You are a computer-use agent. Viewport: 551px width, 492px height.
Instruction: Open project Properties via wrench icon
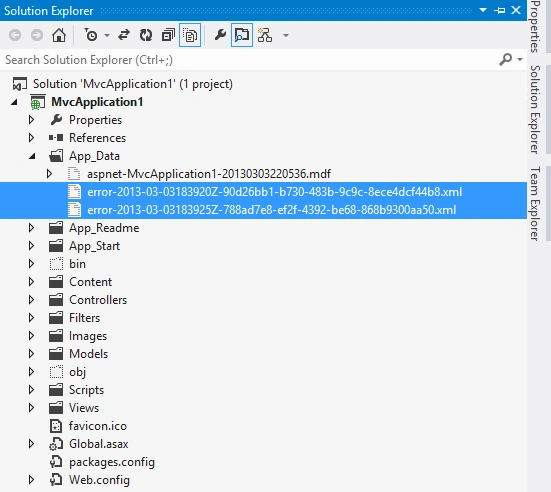(x=220, y=35)
